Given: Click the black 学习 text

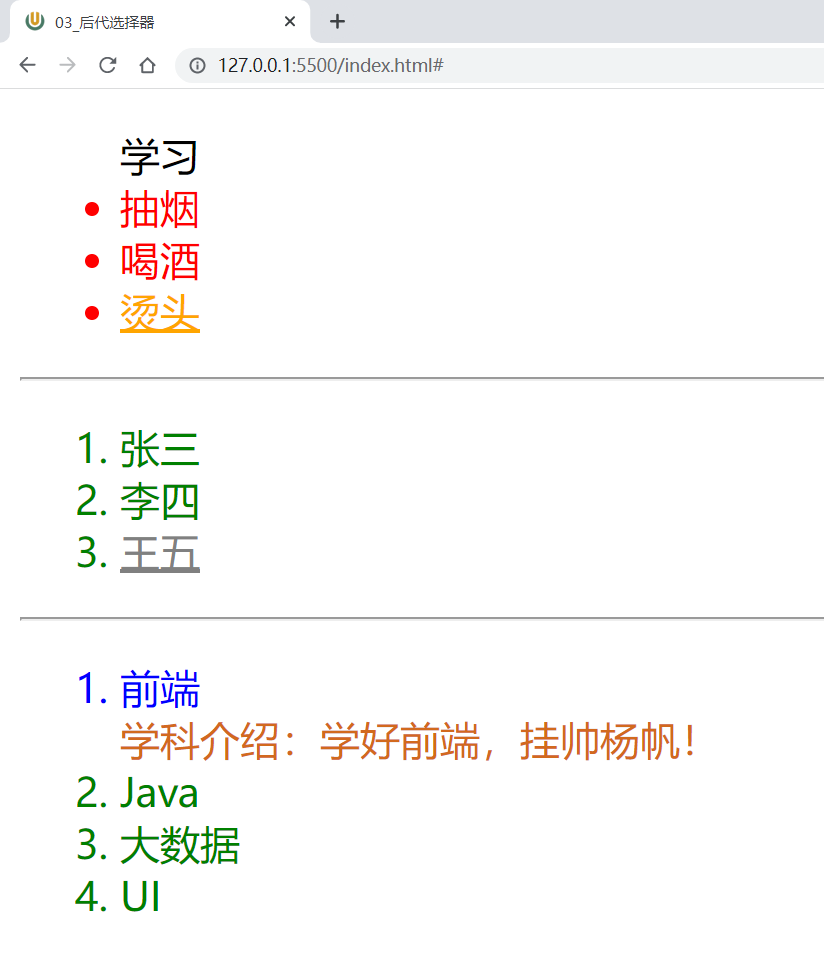Looking at the screenshot, I should coord(159,158).
